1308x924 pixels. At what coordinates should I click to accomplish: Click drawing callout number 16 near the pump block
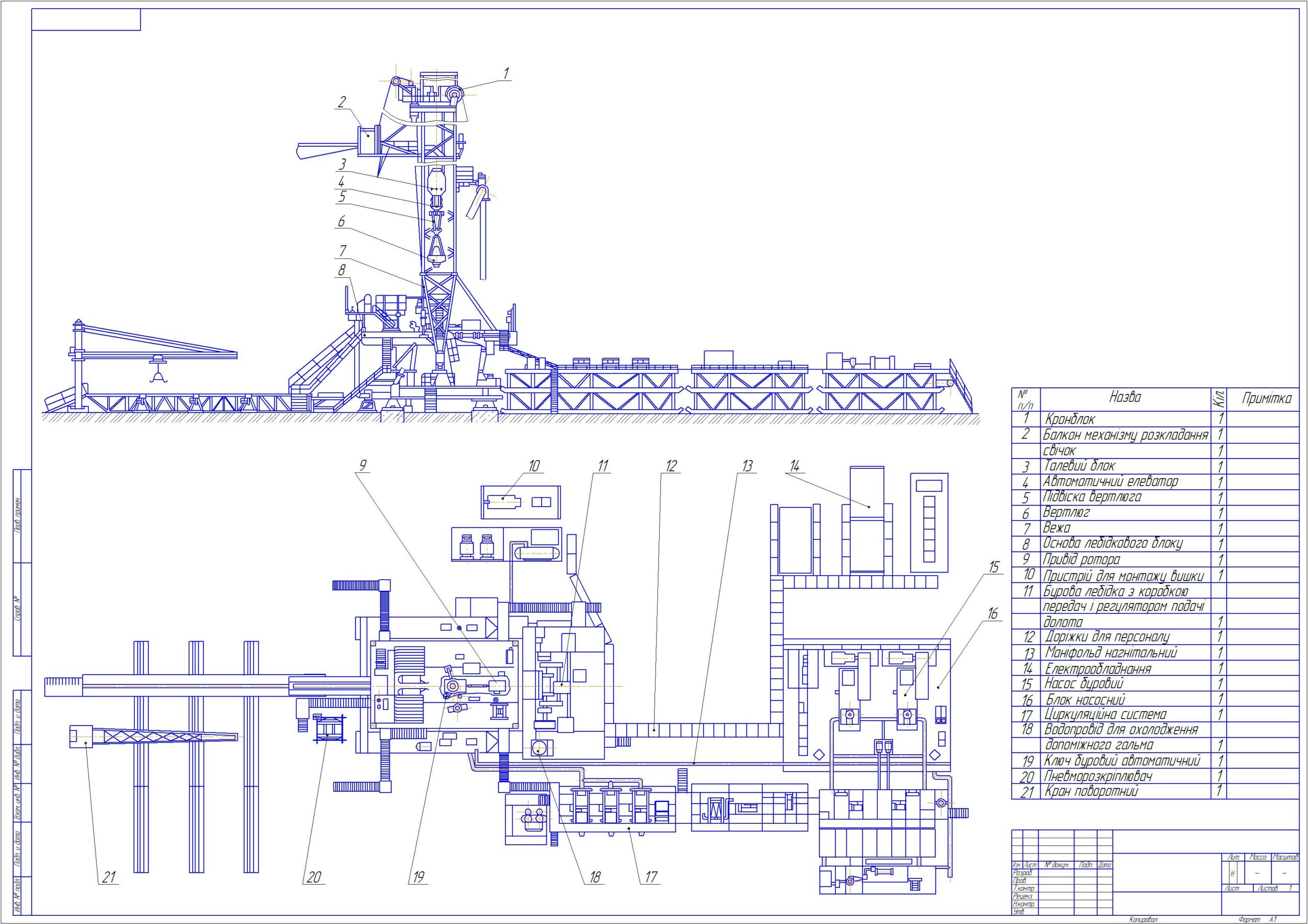(993, 614)
